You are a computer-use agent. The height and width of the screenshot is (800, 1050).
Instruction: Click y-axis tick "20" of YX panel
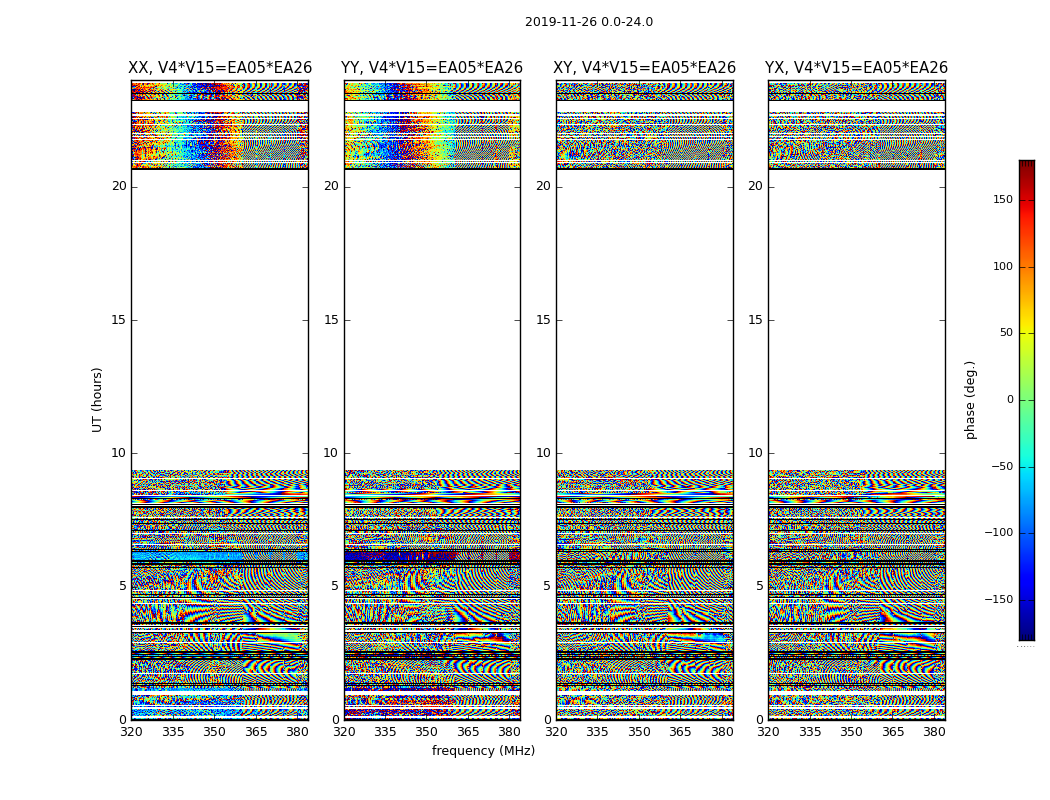(x=755, y=186)
